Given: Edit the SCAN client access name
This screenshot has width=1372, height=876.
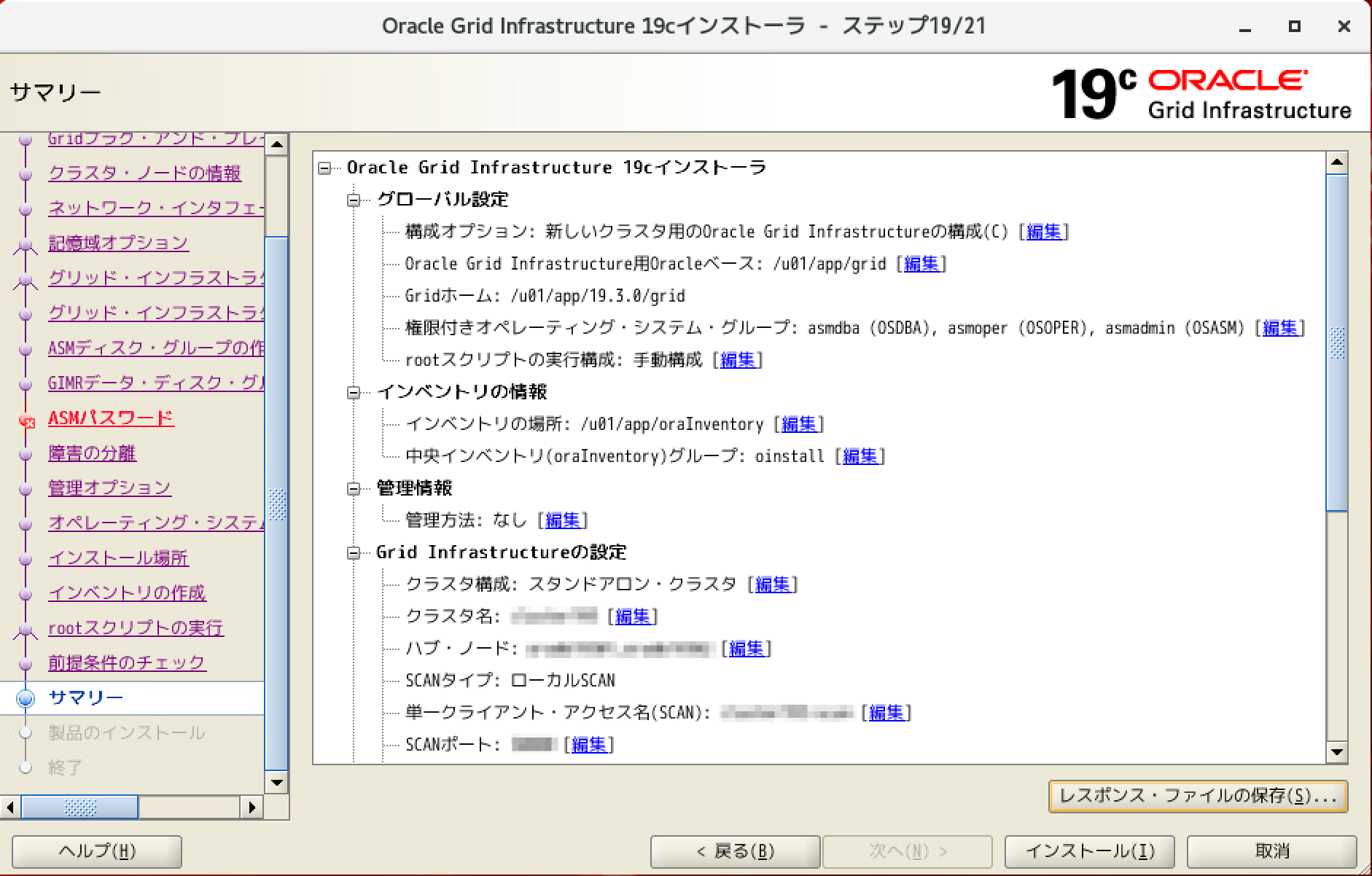Looking at the screenshot, I should pyautogui.click(x=886, y=713).
